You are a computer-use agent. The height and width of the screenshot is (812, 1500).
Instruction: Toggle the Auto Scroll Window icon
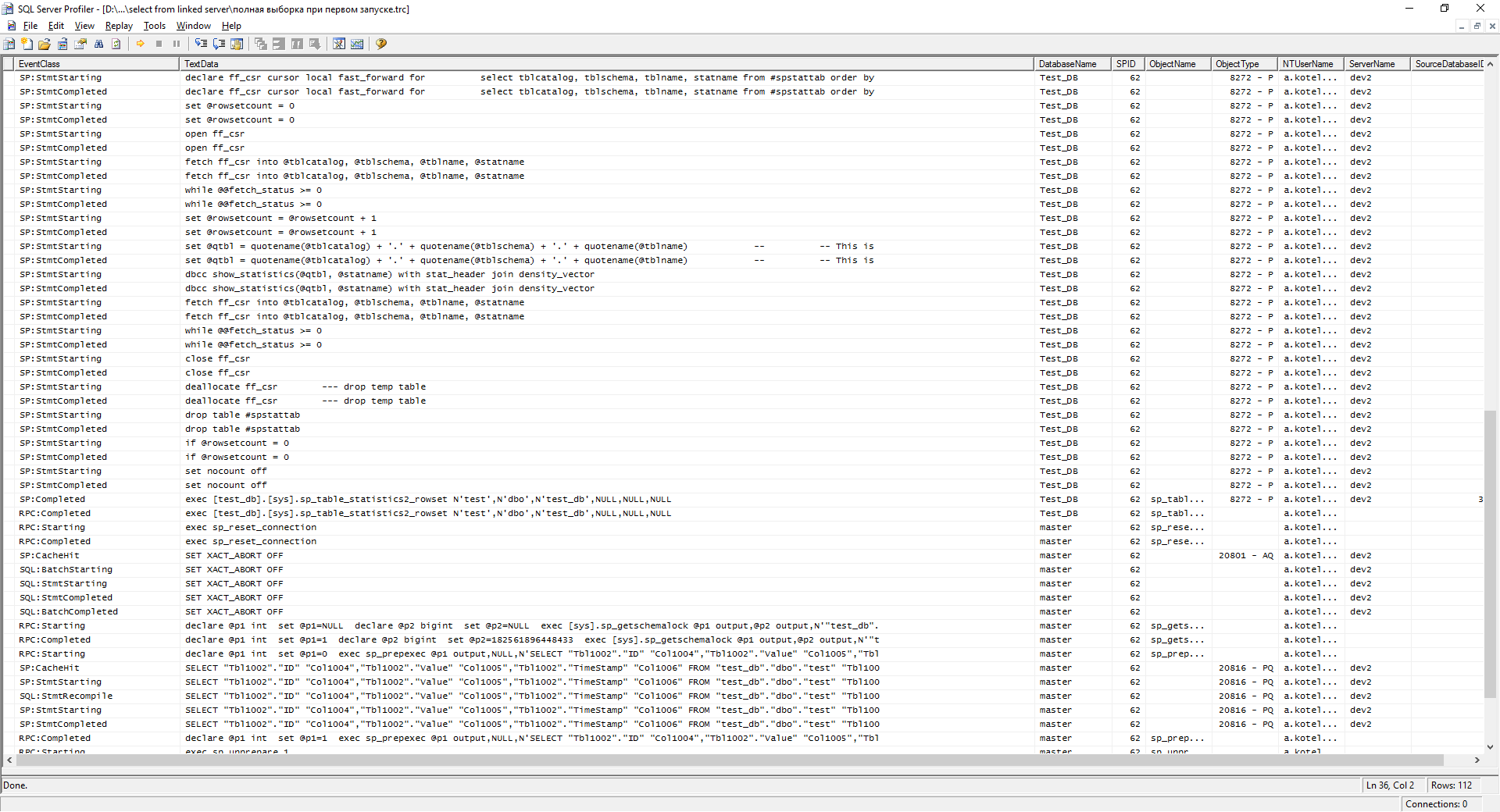(x=315, y=44)
